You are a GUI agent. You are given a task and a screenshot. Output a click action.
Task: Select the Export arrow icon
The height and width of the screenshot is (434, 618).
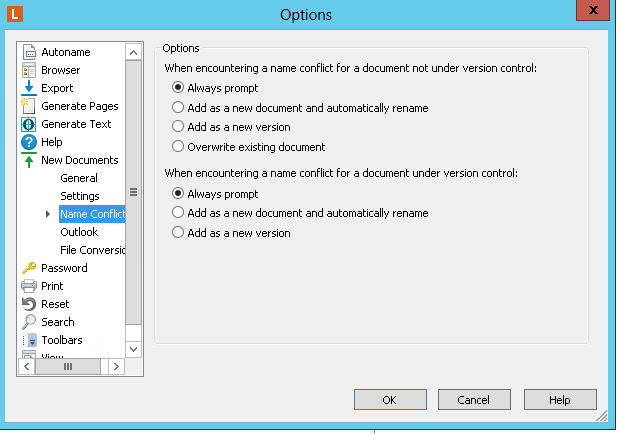(29, 88)
